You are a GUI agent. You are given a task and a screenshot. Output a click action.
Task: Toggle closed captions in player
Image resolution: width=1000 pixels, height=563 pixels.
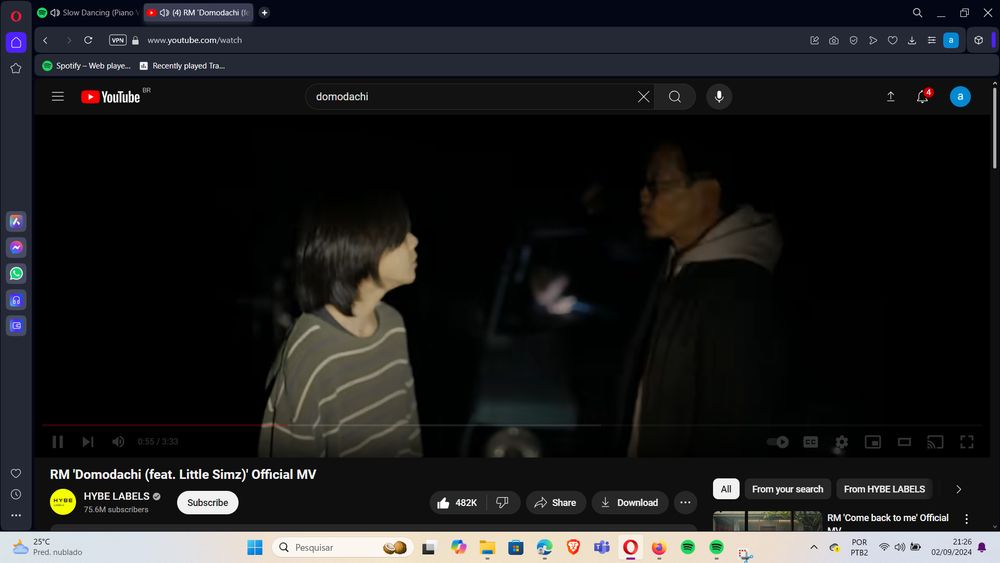click(x=810, y=442)
